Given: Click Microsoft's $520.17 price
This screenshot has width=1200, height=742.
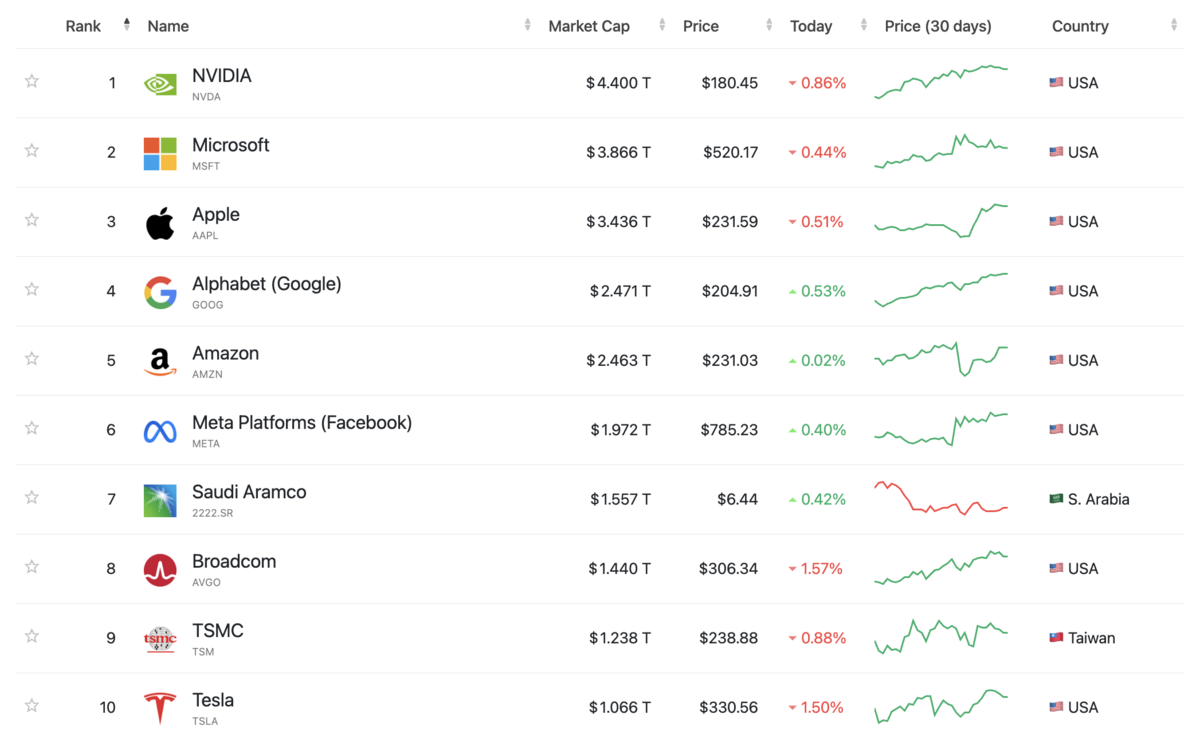Looking at the screenshot, I should [x=730, y=152].
